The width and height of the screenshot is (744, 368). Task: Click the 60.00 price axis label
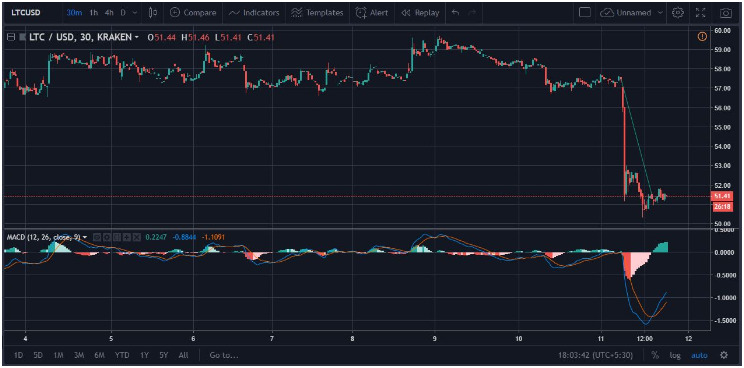pyautogui.click(x=722, y=30)
